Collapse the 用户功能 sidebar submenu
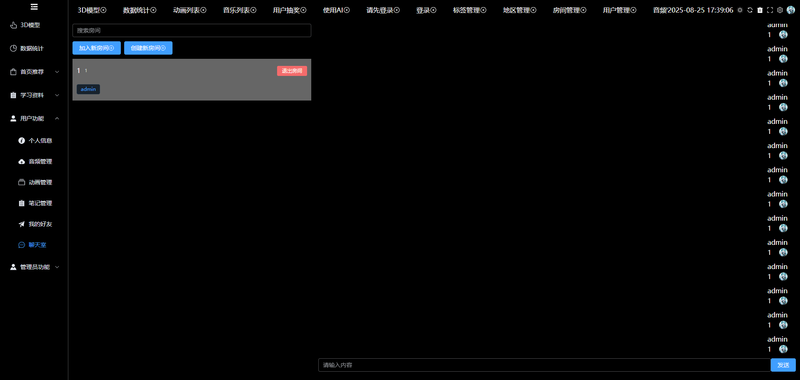800x380 pixels. pyautogui.click(x=34, y=118)
